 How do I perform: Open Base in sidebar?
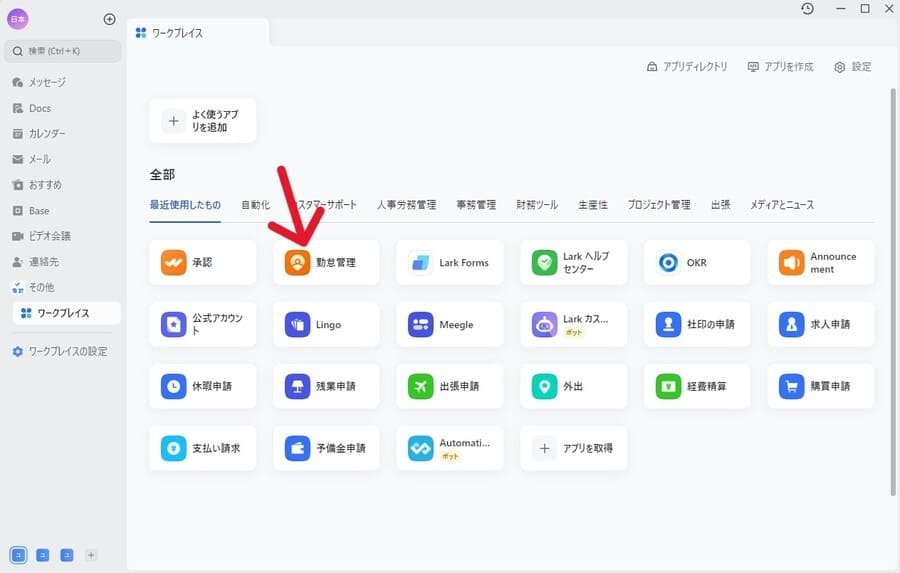coord(63,211)
